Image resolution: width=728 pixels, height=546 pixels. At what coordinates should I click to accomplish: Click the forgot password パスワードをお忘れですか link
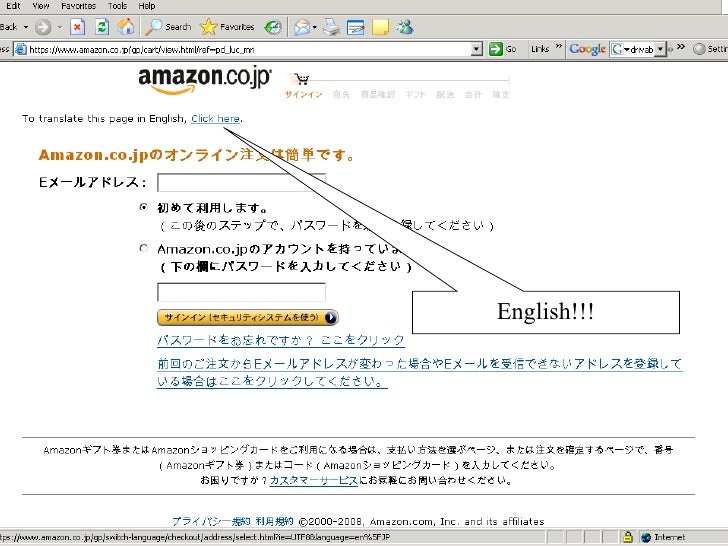pos(281,340)
